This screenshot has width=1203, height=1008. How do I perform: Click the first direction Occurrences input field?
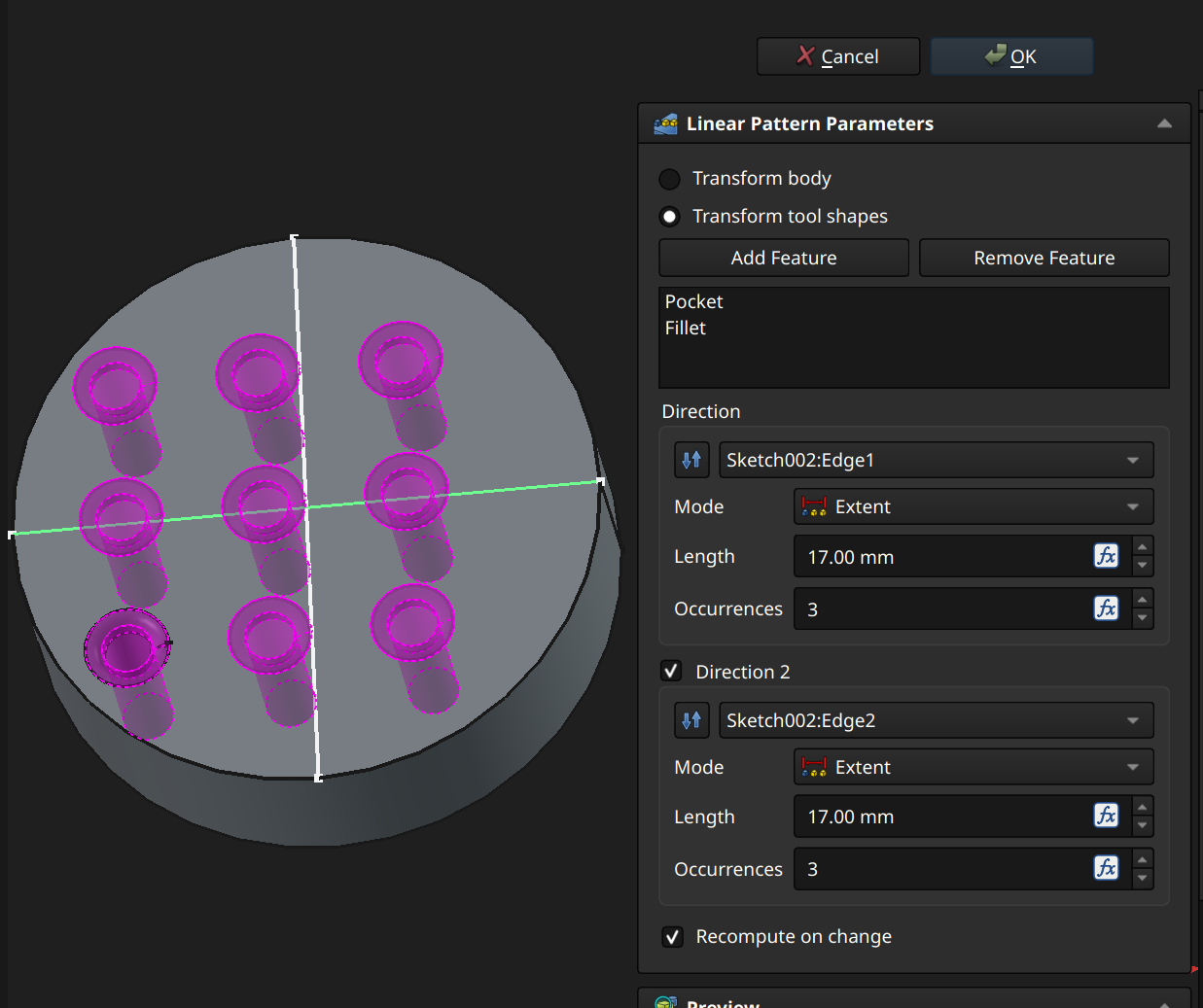pyautogui.click(x=943, y=608)
